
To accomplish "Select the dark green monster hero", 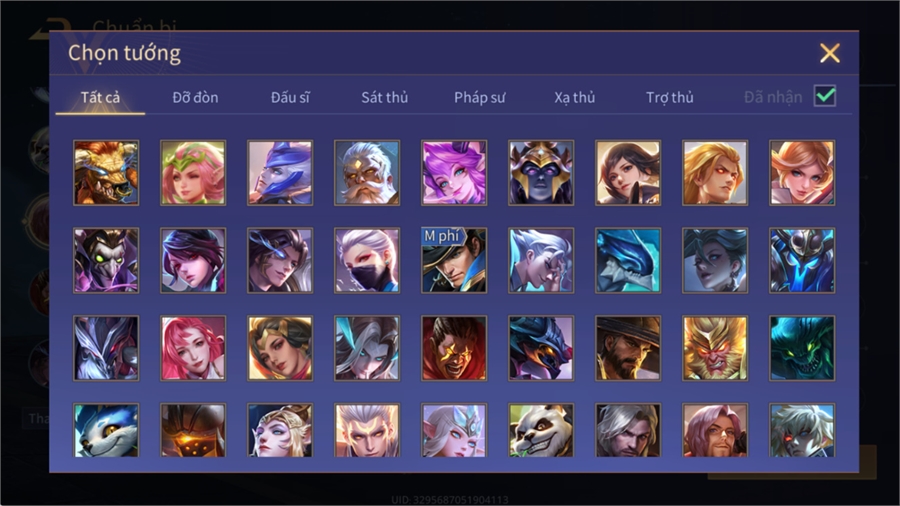I will [x=802, y=348].
